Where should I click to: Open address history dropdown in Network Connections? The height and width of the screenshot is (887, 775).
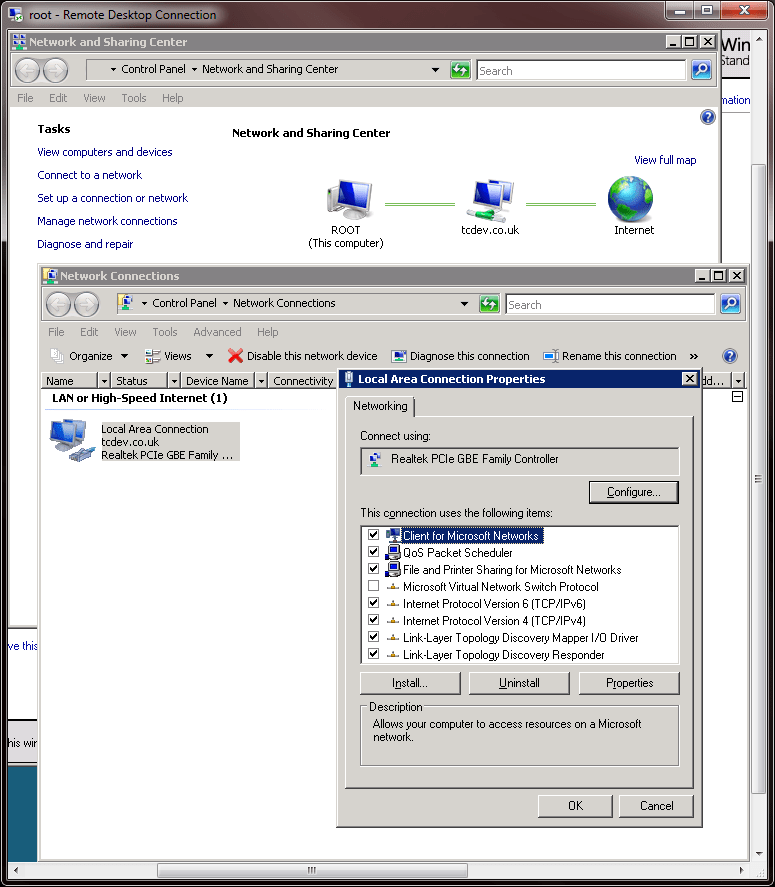click(464, 304)
